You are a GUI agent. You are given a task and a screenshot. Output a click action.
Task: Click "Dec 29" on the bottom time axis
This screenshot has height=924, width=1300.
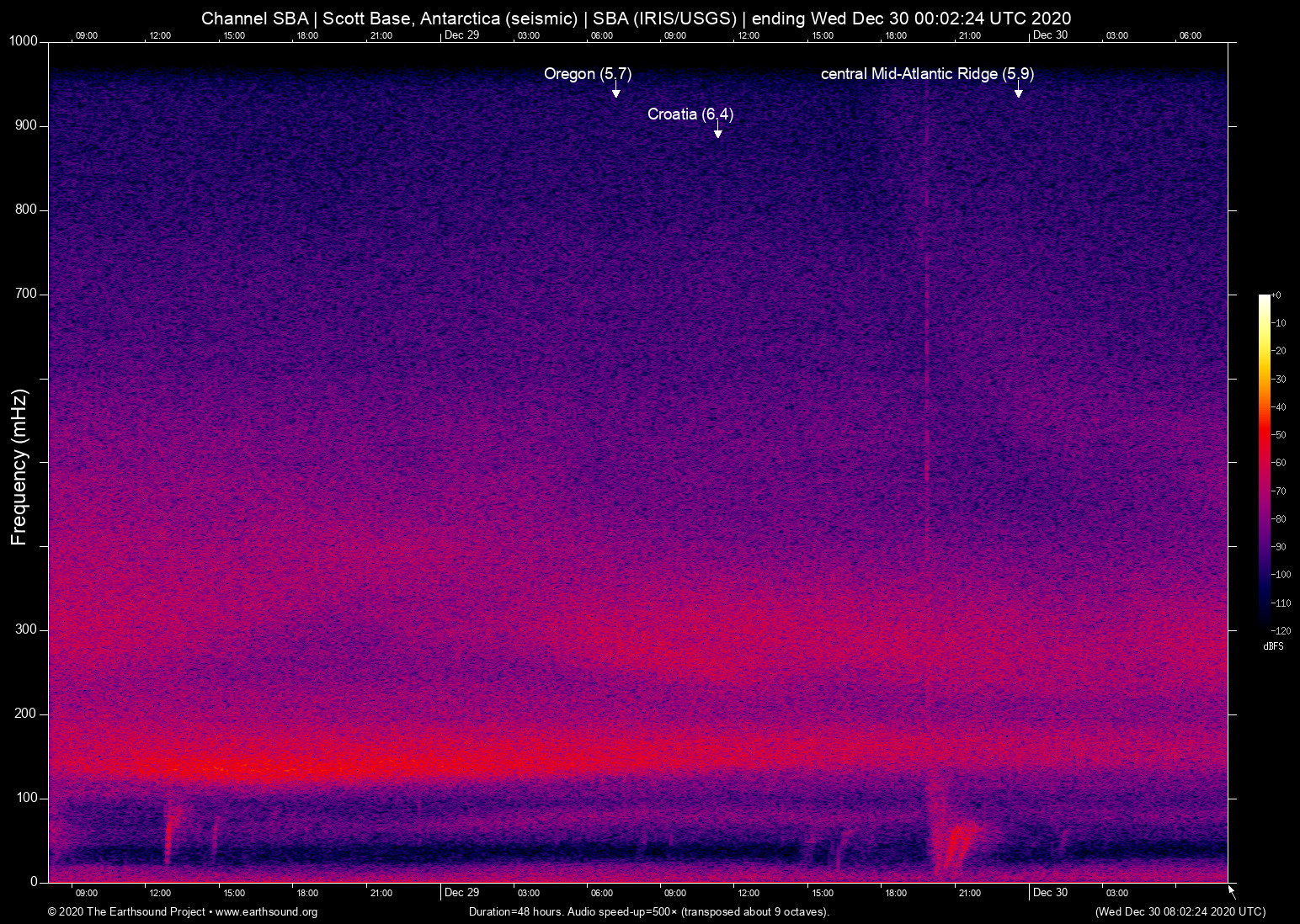[x=461, y=893]
